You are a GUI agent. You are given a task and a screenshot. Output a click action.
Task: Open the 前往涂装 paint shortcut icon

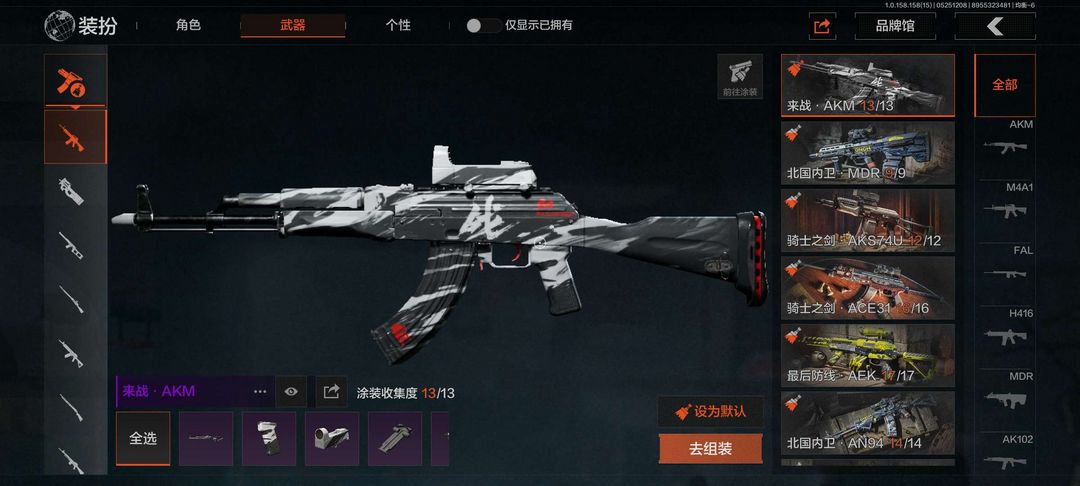pyautogui.click(x=740, y=76)
